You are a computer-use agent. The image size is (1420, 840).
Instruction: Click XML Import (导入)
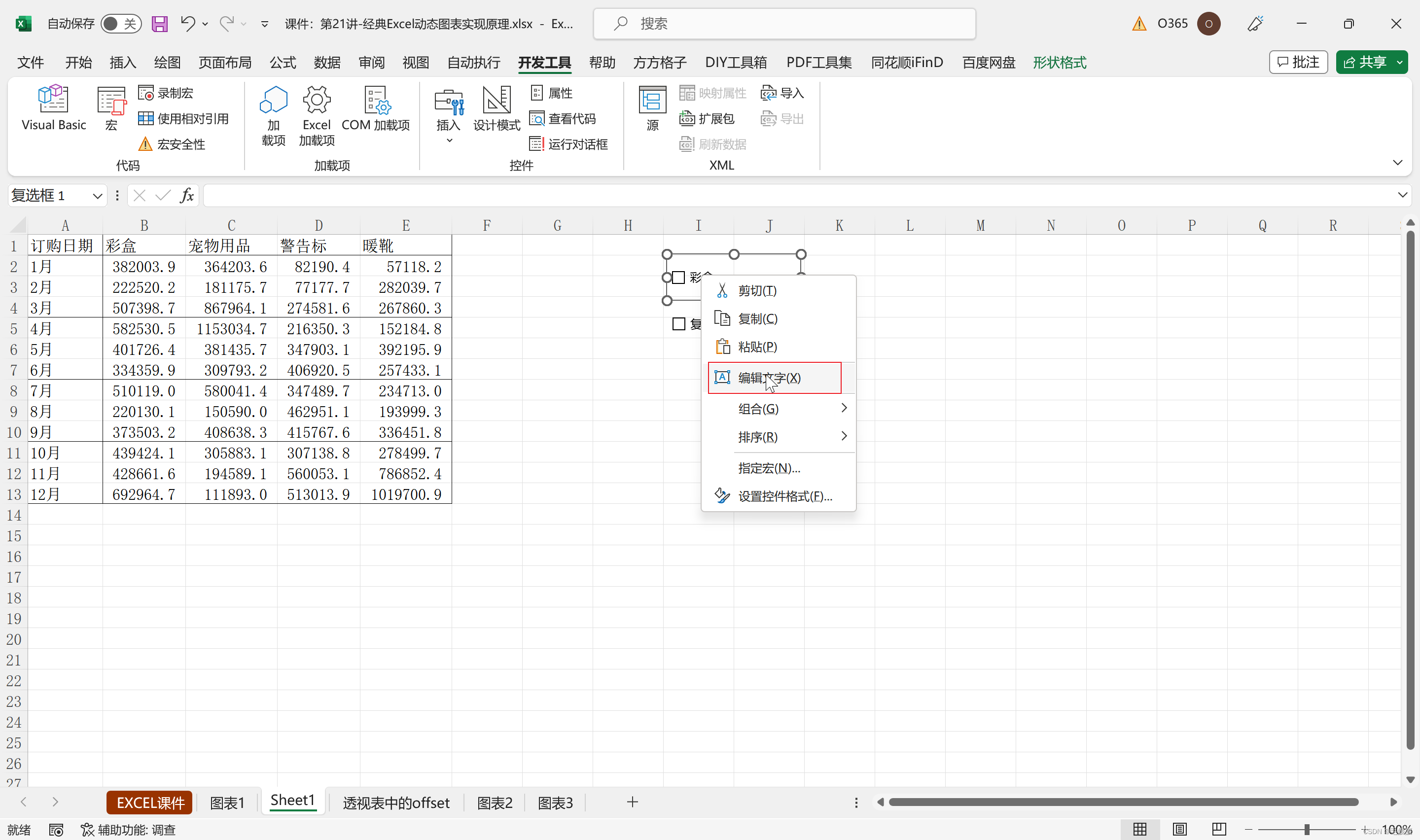click(x=783, y=93)
